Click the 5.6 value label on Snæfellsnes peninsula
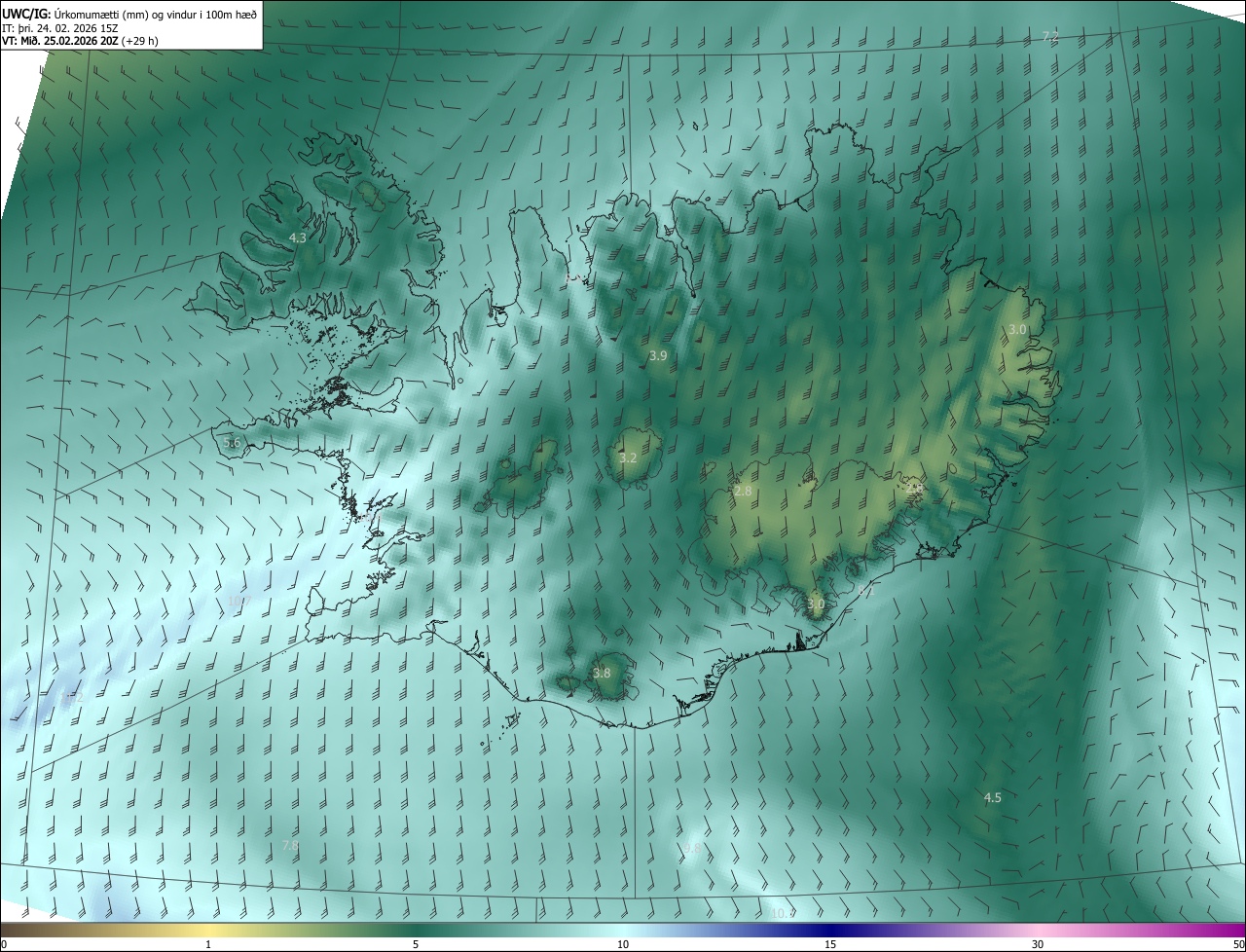1246x952 pixels. [x=232, y=442]
